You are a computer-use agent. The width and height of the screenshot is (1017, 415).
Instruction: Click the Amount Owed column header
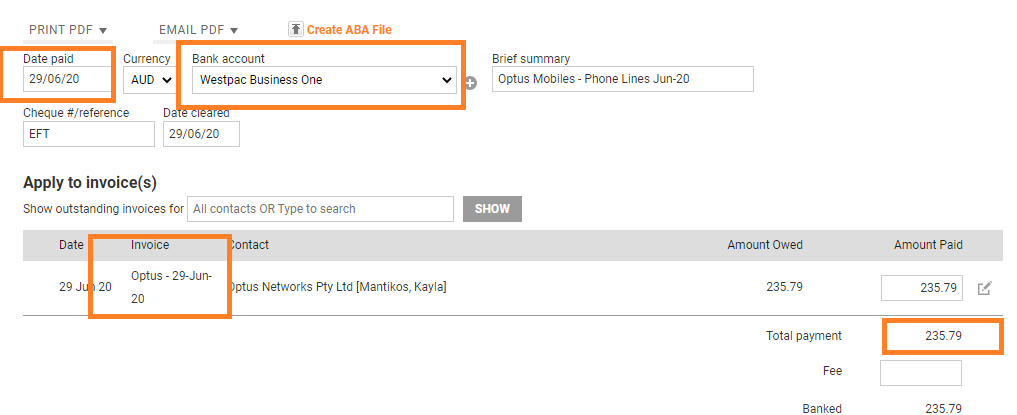pos(764,245)
